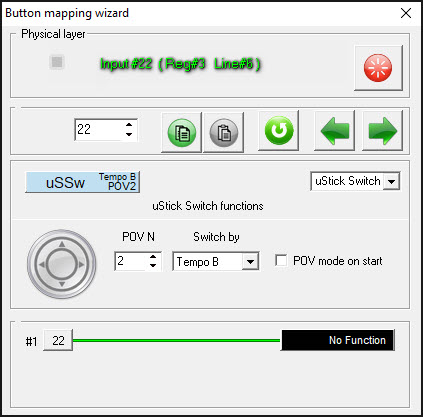Decrement the POV N value
This screenshot has height=417, width=423.
click(153, 266)
